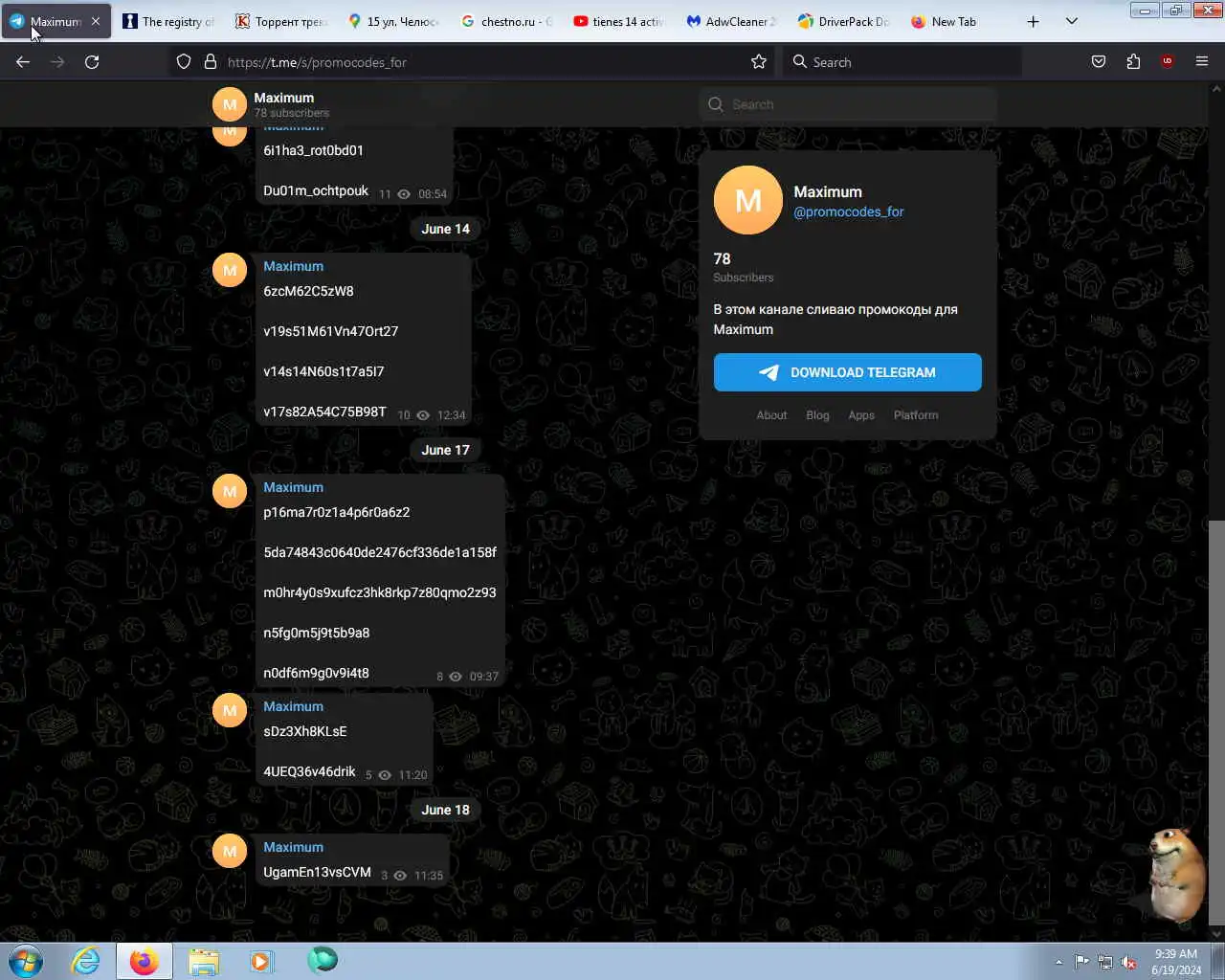The image size is (1225, 980).
Task: Select the code text n5fg0m5j9t5b9a8
Action: coord(317,633)
